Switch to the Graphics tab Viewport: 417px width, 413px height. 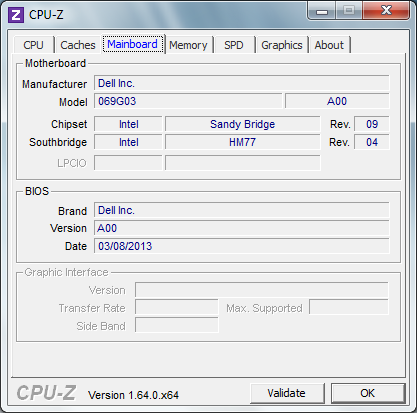282,45
